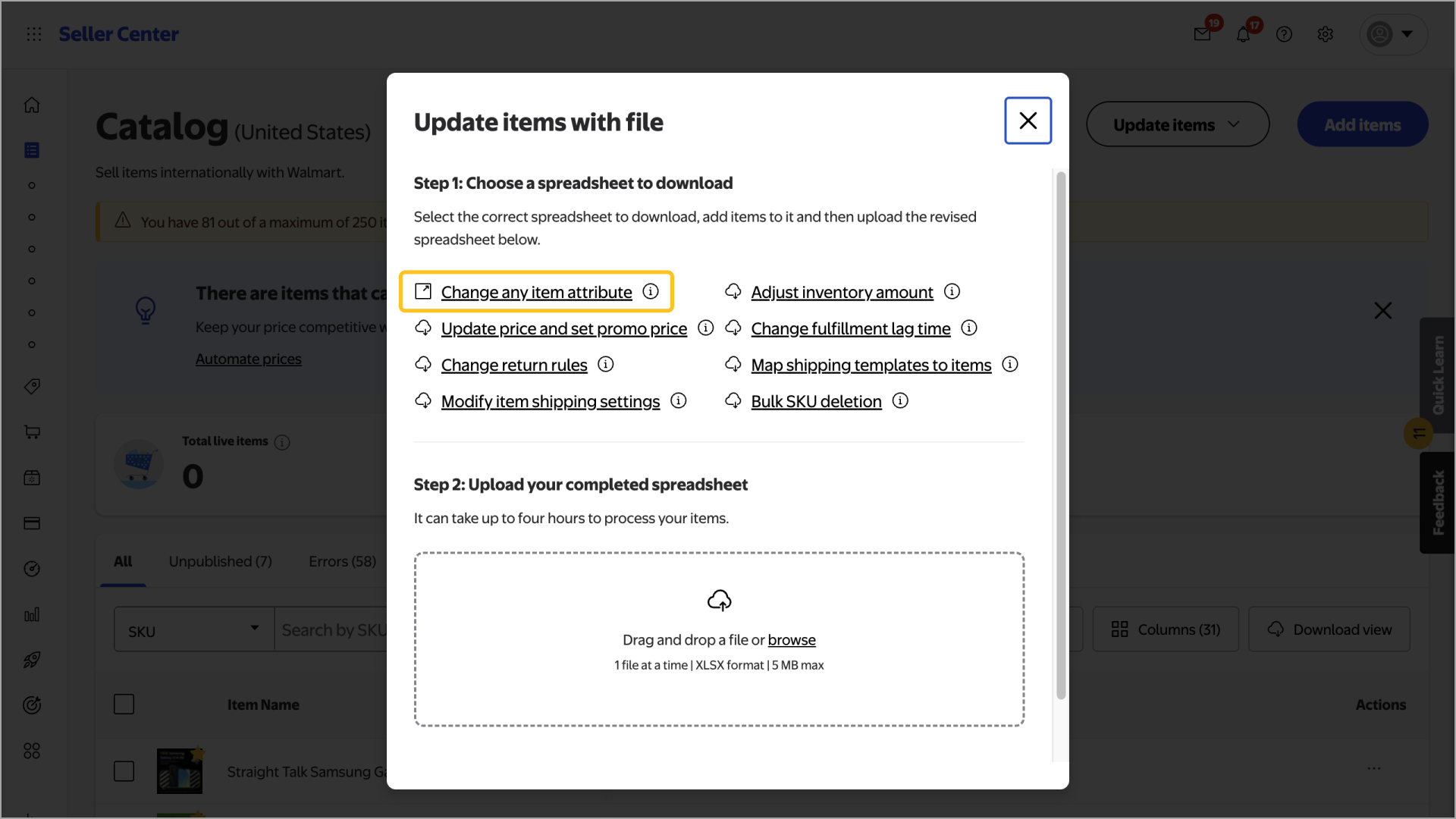Select the header checkbox above Item Name

124,704
